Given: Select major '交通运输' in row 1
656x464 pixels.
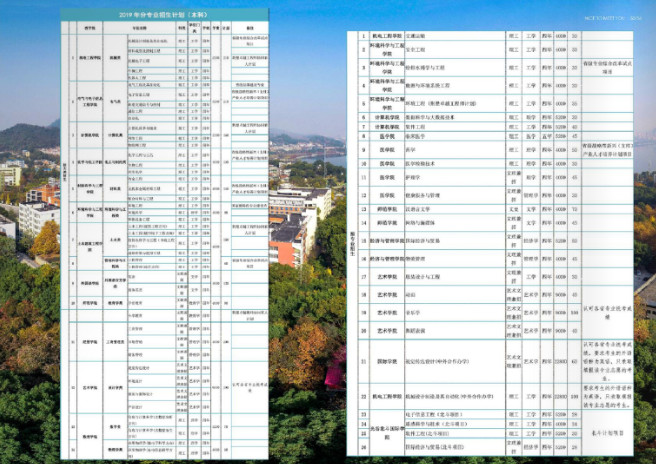Looking at the screenshot, I should point(415,36).
